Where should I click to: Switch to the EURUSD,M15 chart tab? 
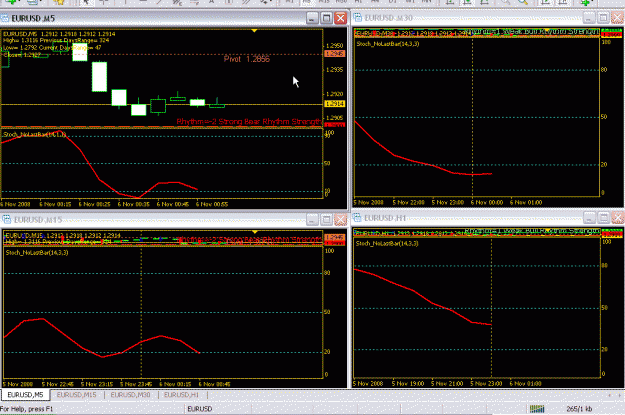tap(77, 395)
